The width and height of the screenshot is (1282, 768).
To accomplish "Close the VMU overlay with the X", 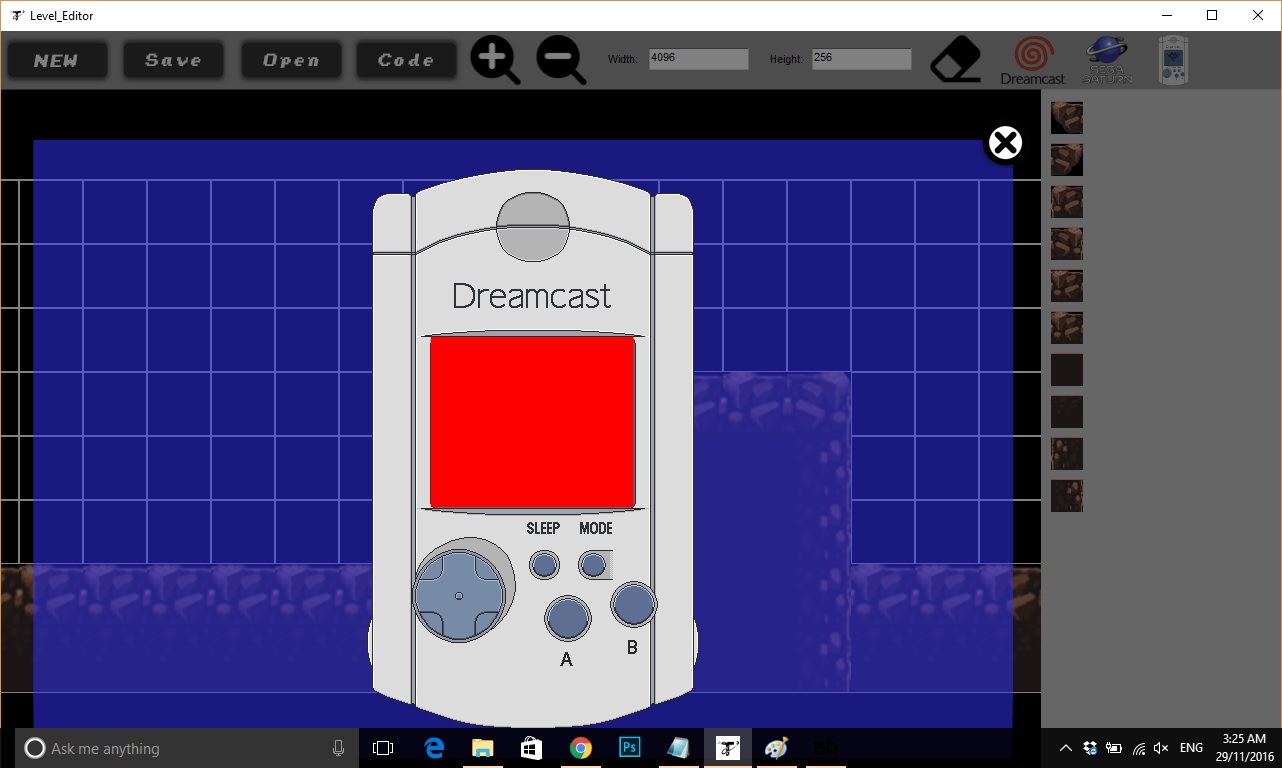I will point(1005,144).
